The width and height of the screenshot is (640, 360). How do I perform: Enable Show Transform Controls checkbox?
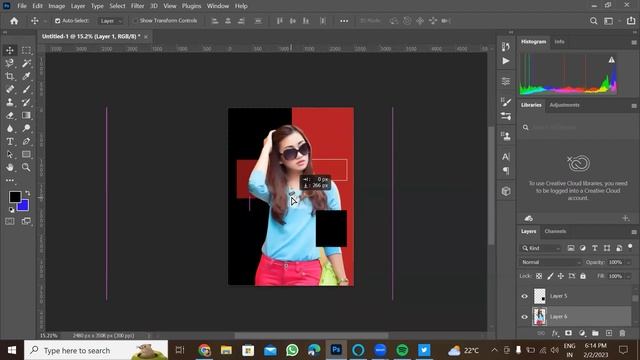[x=135, y=21]
